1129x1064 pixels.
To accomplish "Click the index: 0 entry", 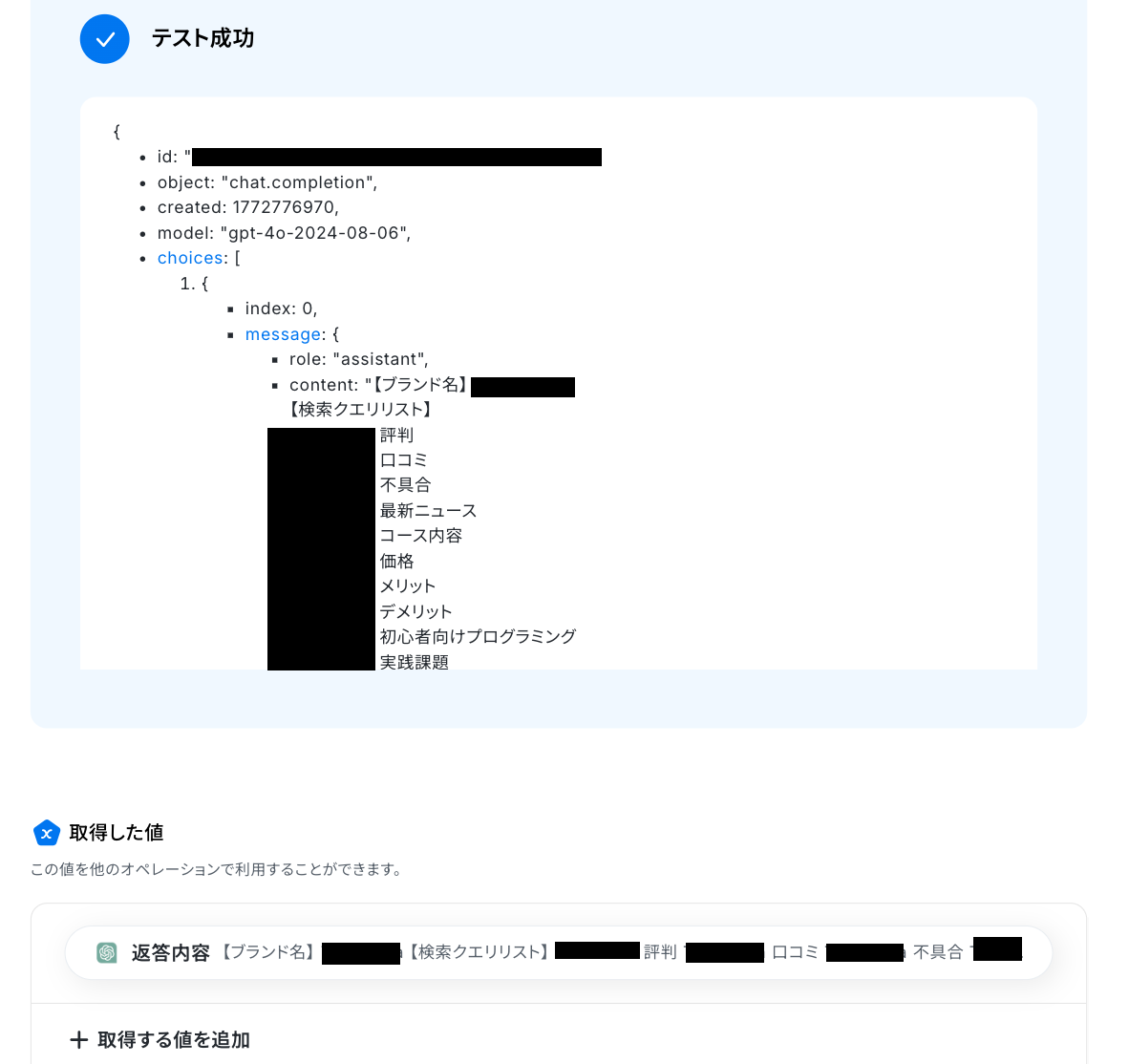I will pyautogui.click(x=281, y=309).
